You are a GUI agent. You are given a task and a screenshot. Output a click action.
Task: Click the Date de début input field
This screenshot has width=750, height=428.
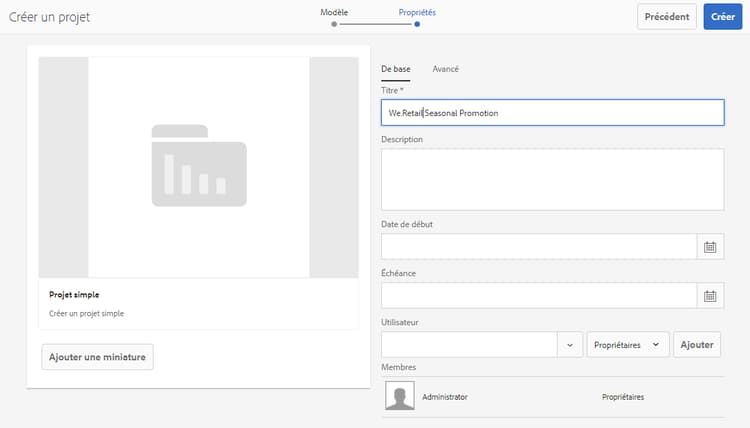pos(538,247)
